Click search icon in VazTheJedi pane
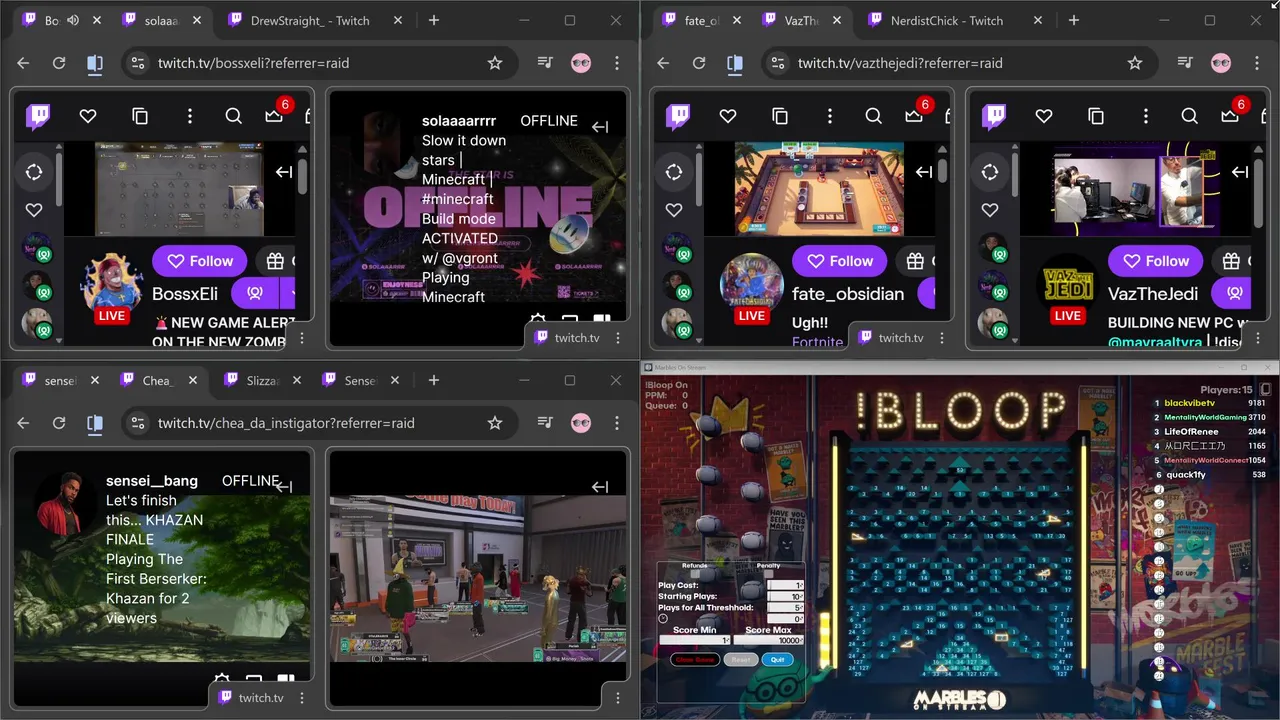Image resolution: width=1280 pixels, height=720 pixels. coord(1190,117)
